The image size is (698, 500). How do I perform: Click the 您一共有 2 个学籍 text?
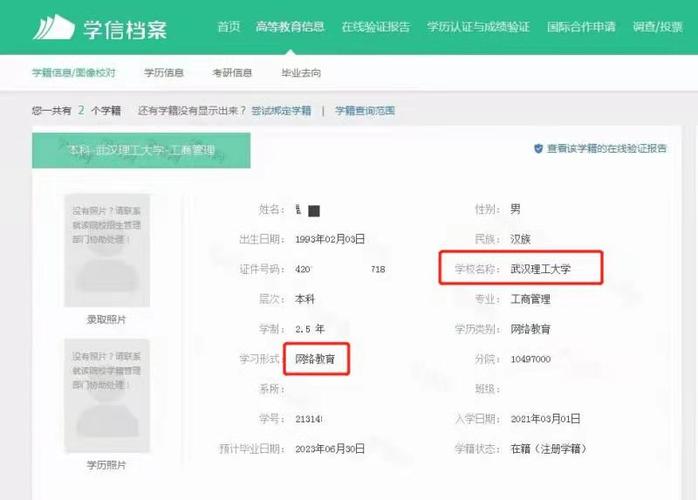[76, 110]
